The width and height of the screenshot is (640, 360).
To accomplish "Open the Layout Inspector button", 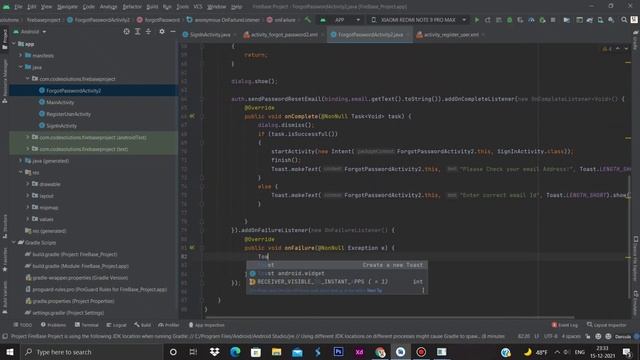I will 607,325.
